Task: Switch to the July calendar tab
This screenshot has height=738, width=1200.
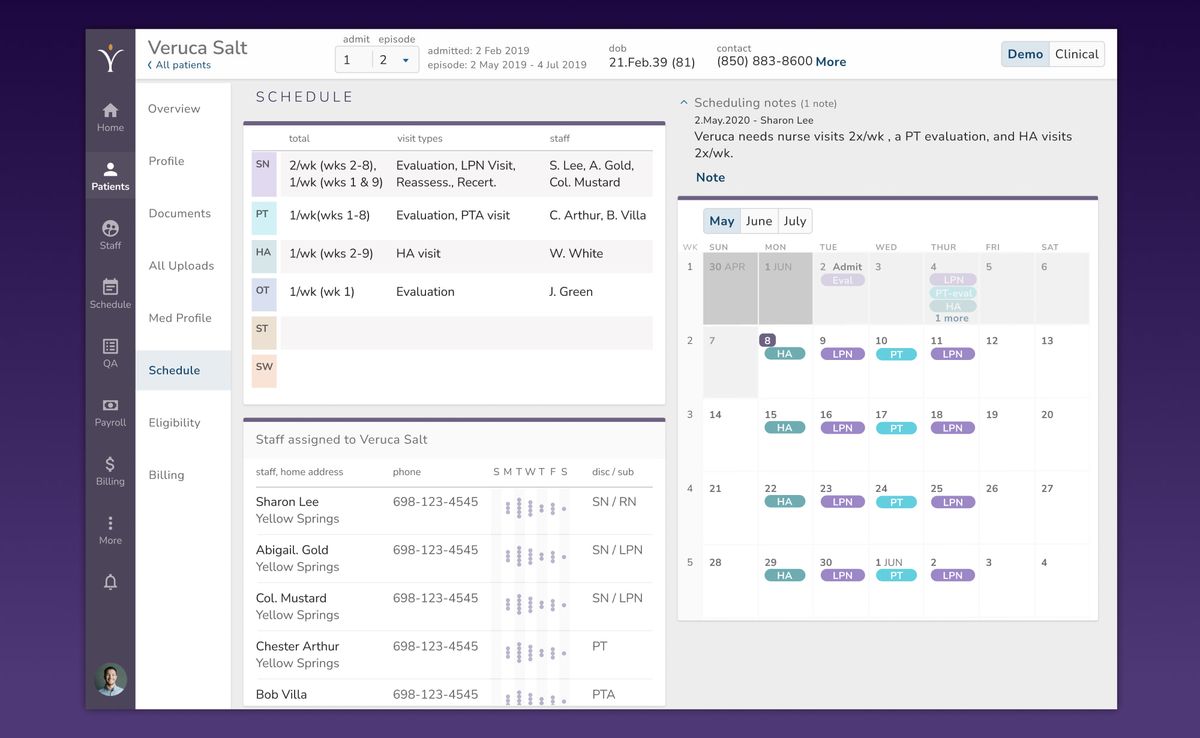Action: tap(794, 220)
